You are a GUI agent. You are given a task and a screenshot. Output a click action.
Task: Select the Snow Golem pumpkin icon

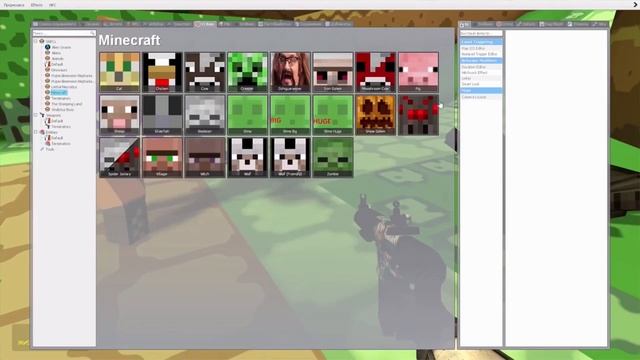[376, 115]
